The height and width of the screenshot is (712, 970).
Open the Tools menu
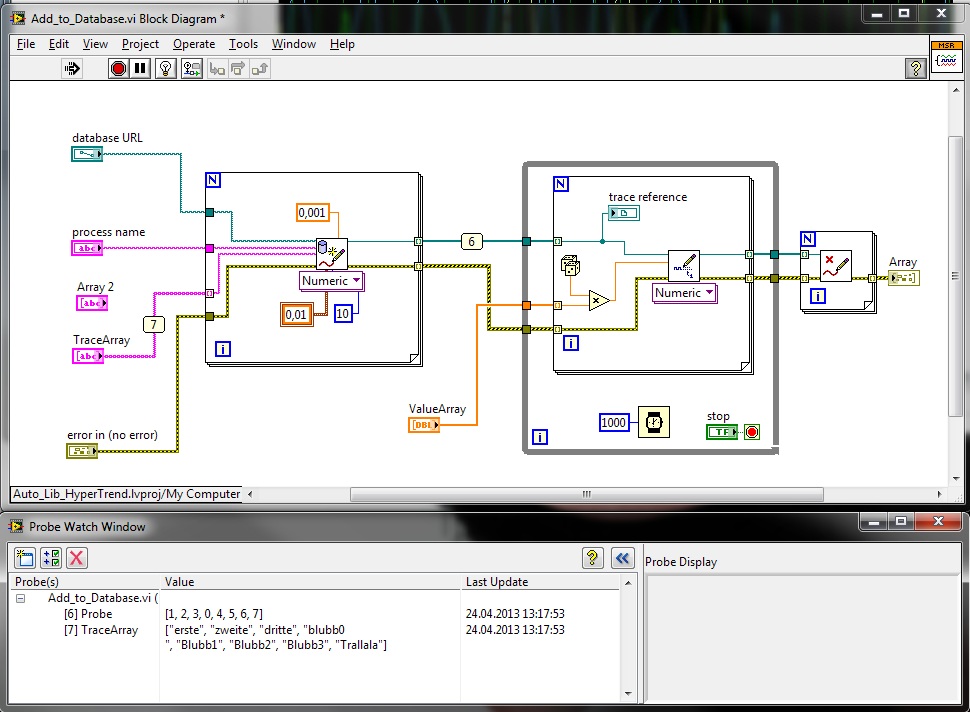(x=243, y=44)
